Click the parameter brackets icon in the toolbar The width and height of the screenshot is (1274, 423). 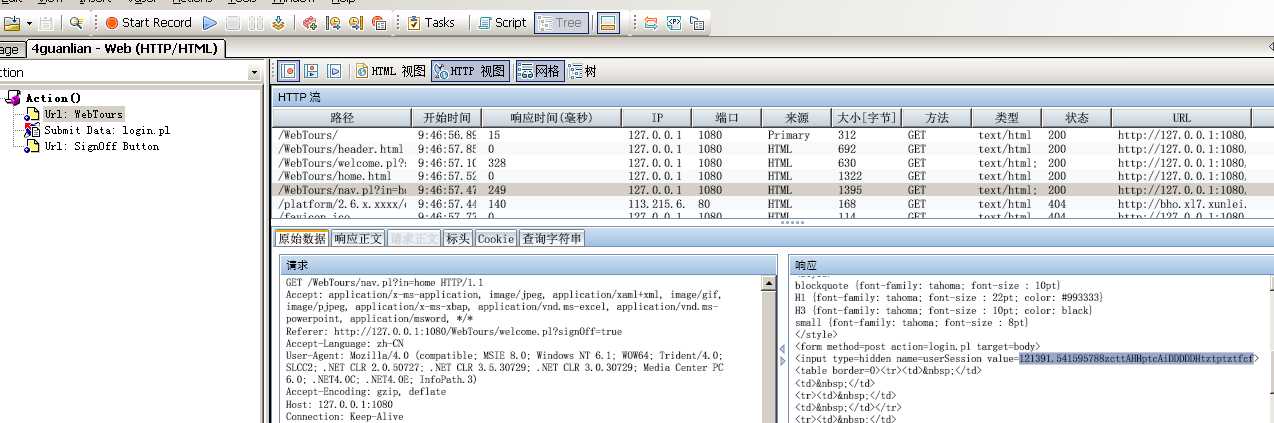[x=674, y=22]
